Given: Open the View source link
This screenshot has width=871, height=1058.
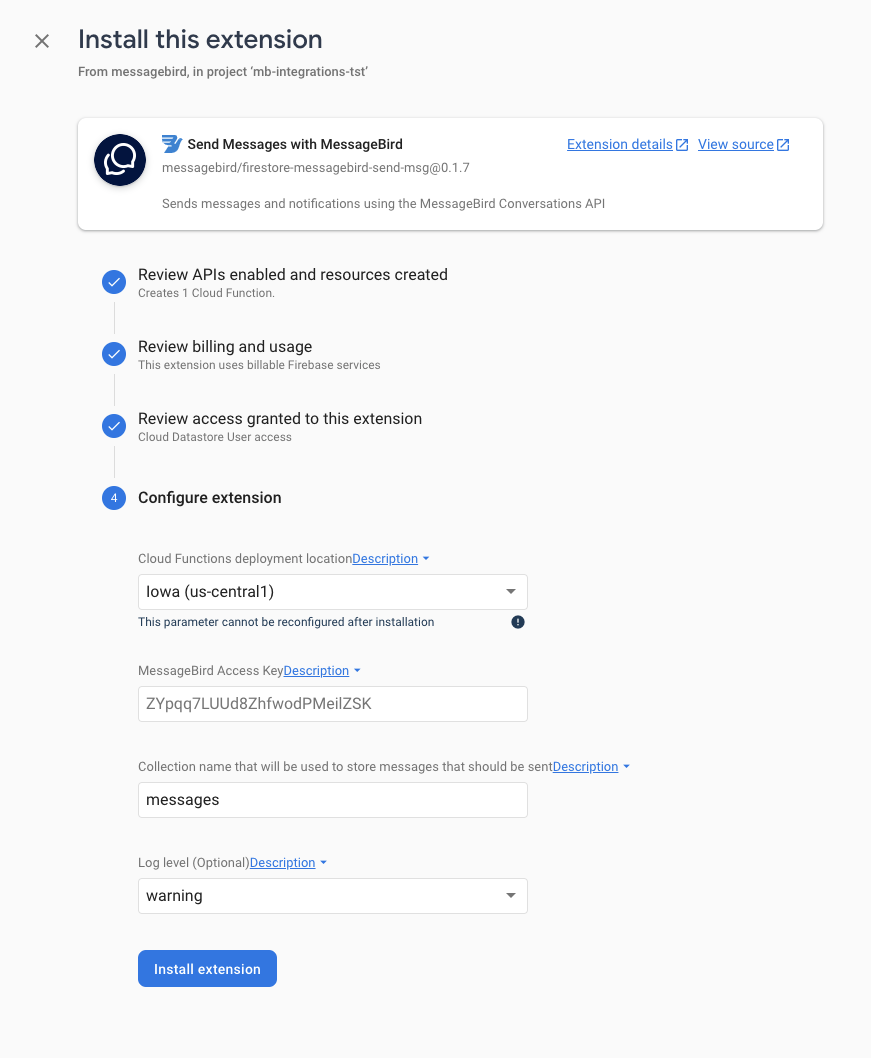Looking at the screenshot, I should (x=735, y=144).
